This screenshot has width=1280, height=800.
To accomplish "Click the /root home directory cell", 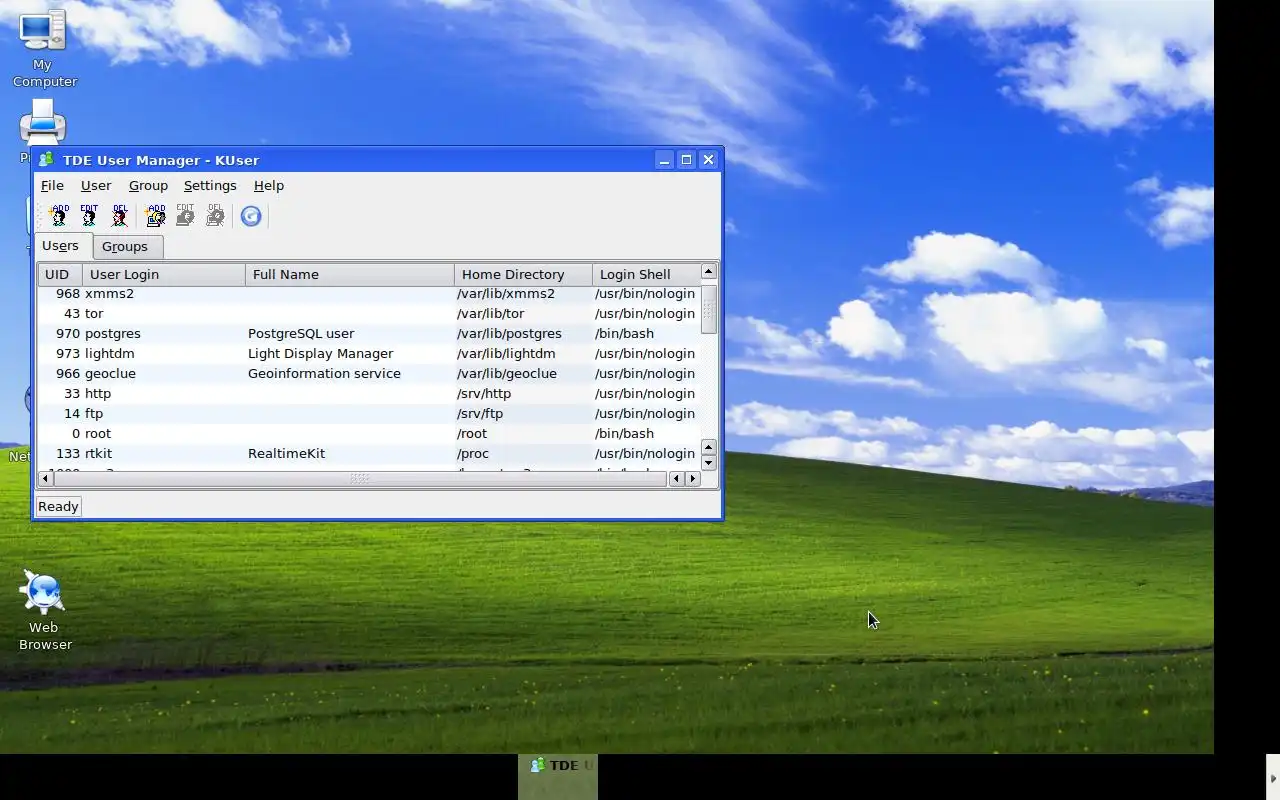I will [472, 434].
